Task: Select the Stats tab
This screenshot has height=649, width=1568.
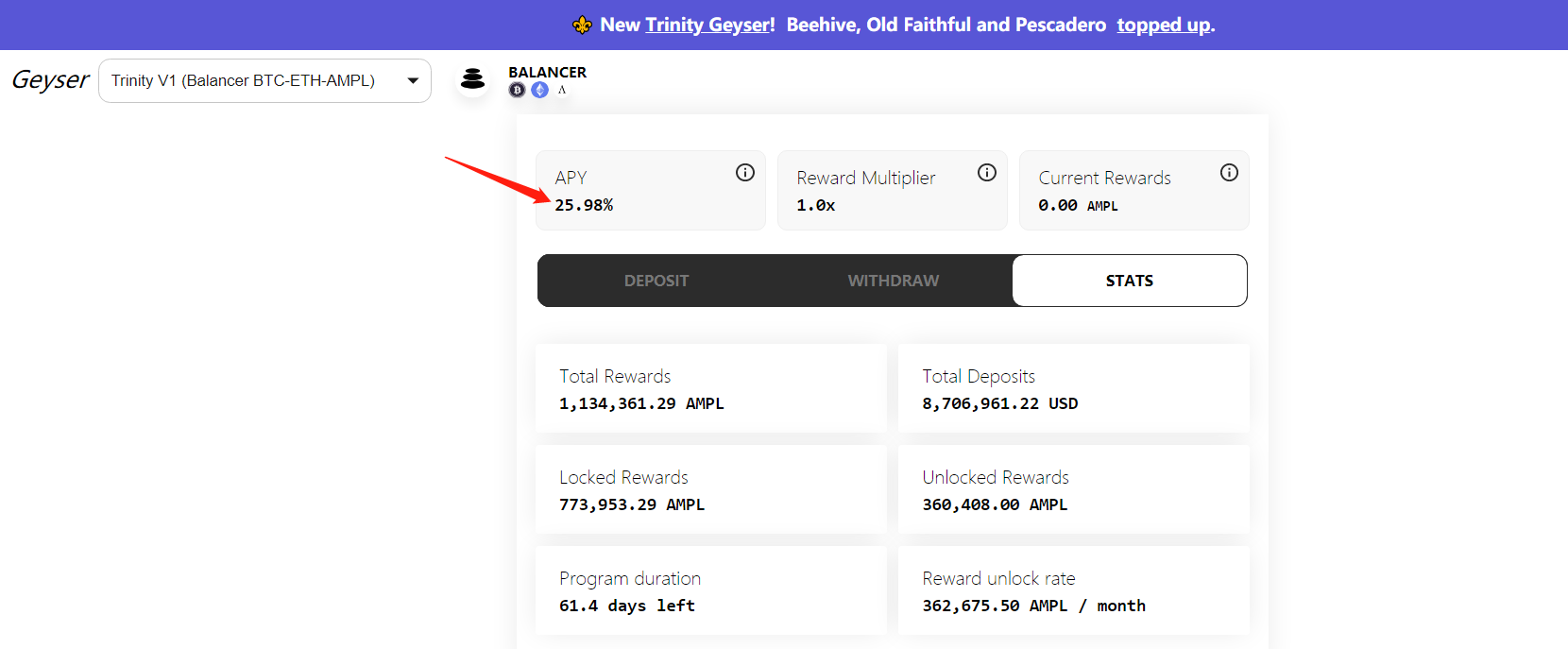Action: pyautogui.click(x=1130, y=281)
